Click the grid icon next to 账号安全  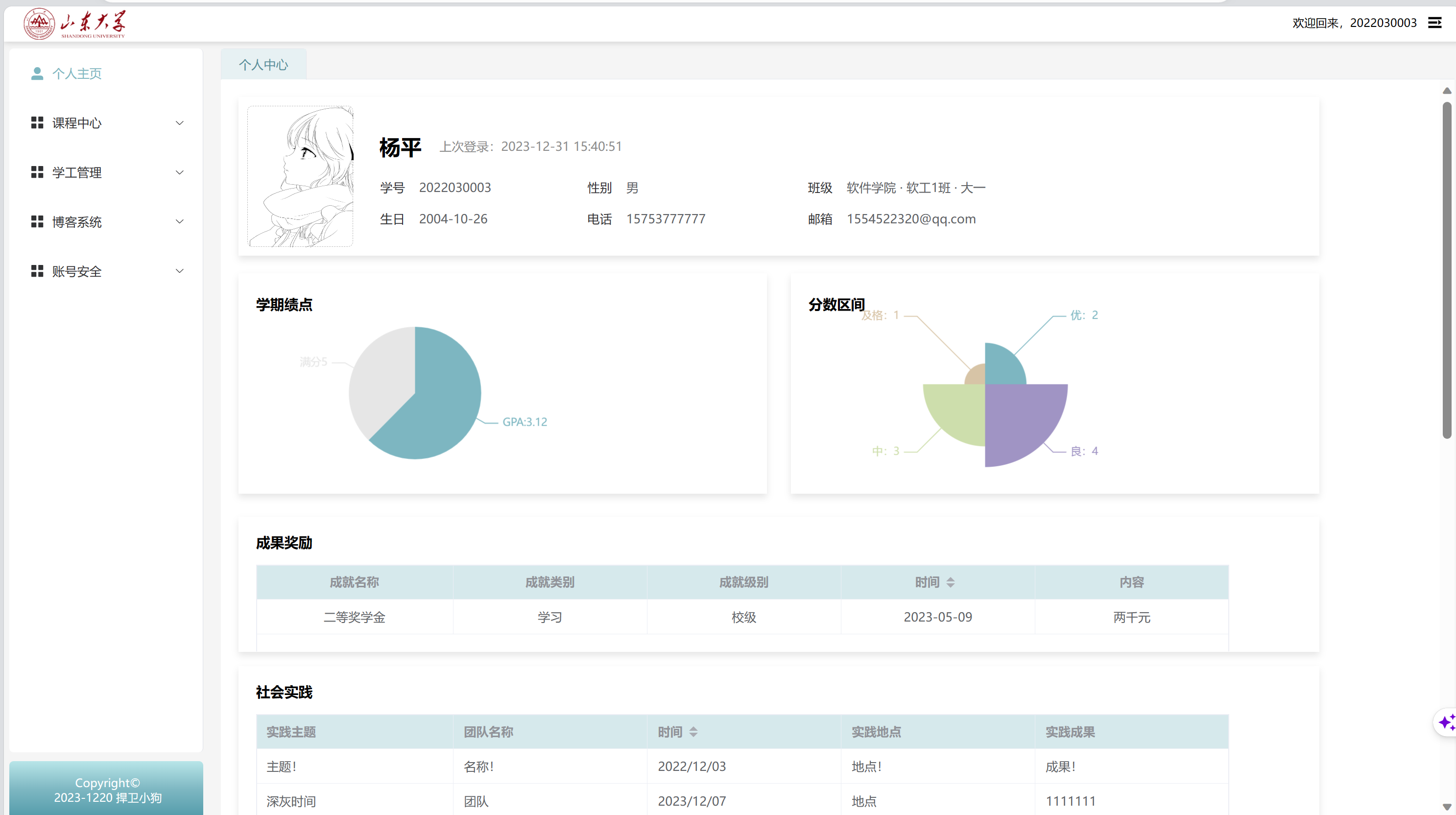coord(37,271)
